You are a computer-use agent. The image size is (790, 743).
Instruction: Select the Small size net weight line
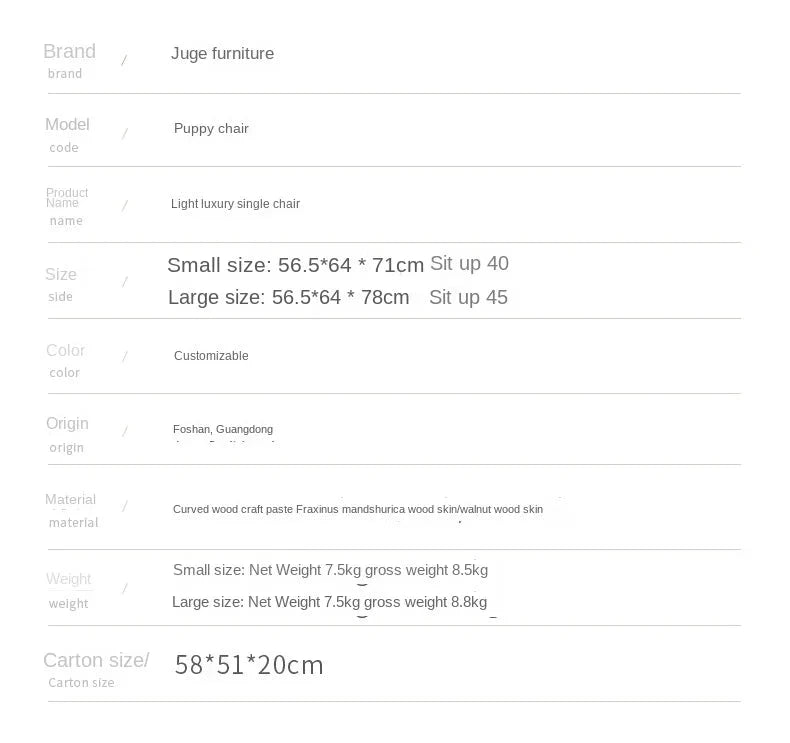tap(331, 570)
